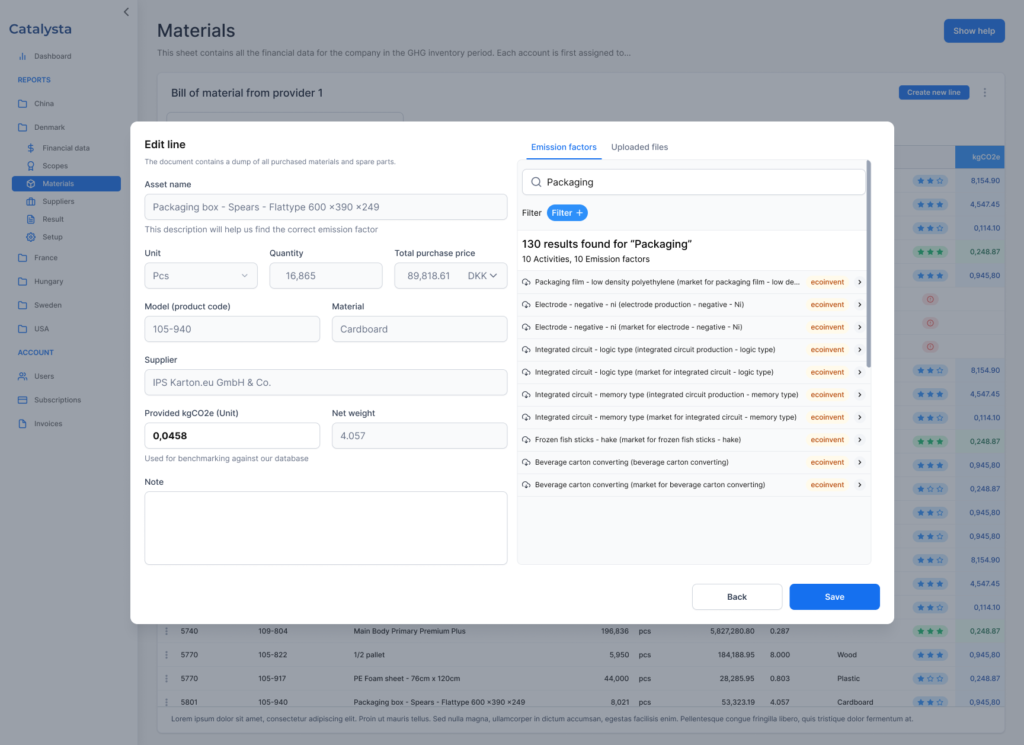Click the search magnifier icon in emission factors
Screen dimensions: 1024x745
pos(536,182)
